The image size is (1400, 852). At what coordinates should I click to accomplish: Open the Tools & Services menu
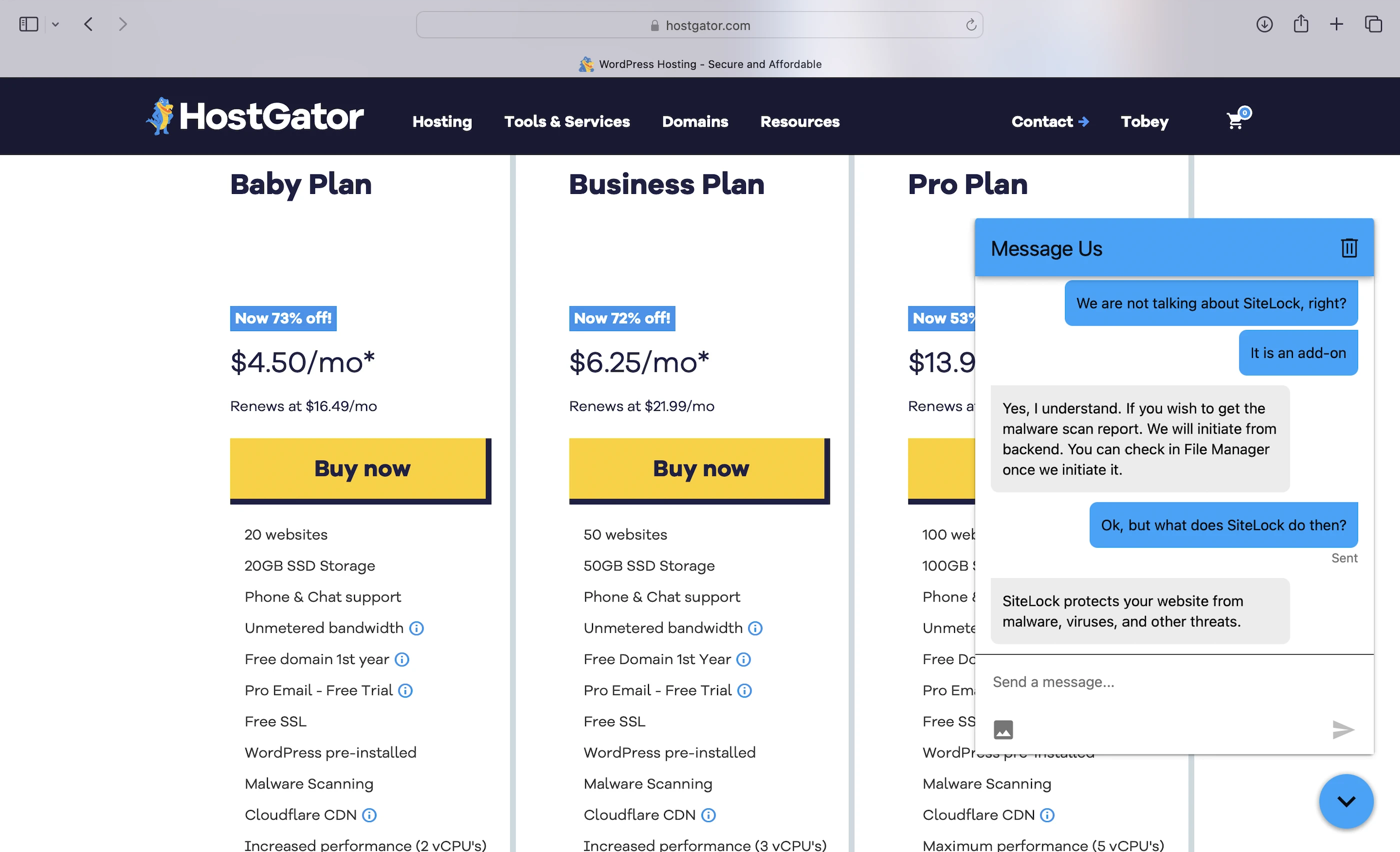click(566, 121)
